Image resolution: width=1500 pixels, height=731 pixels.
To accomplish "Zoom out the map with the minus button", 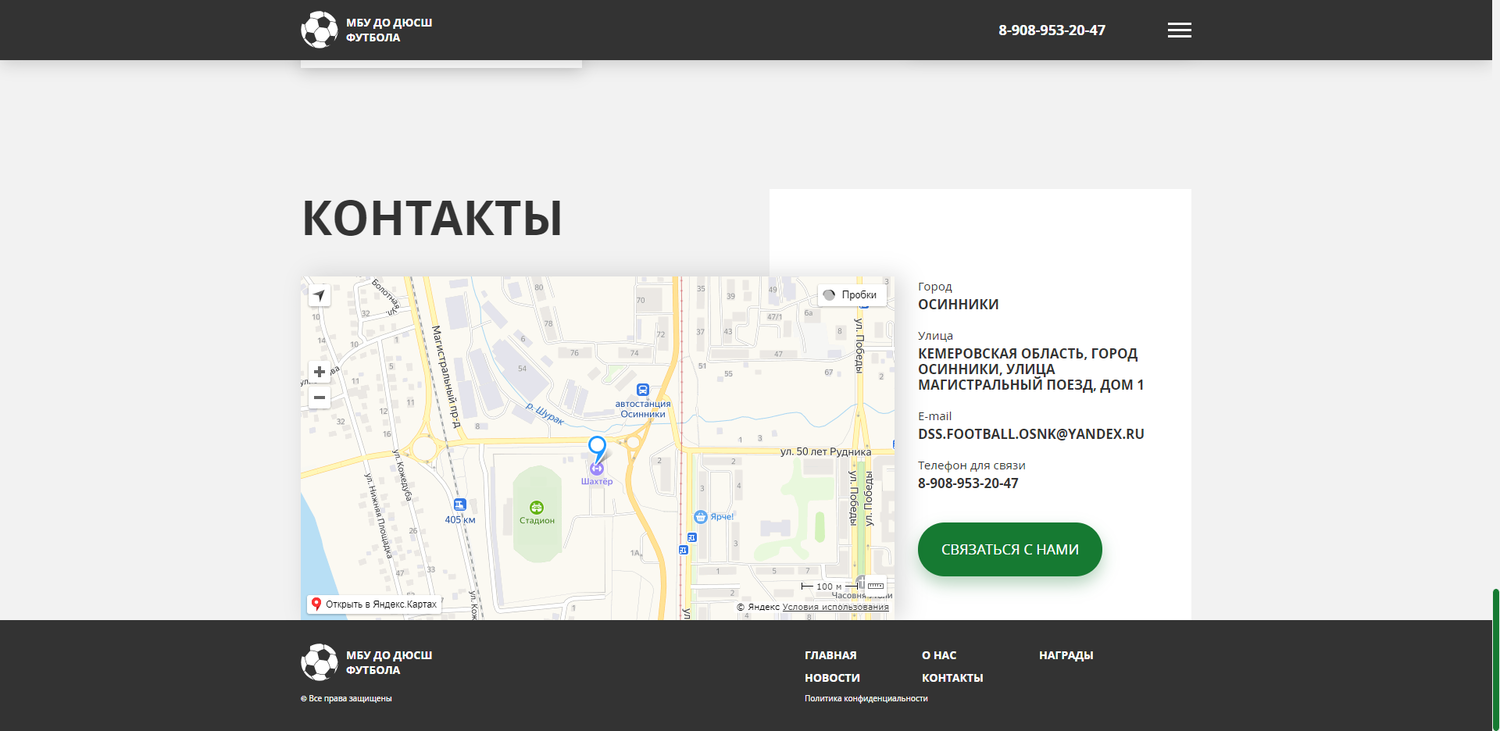I will 319,398.
